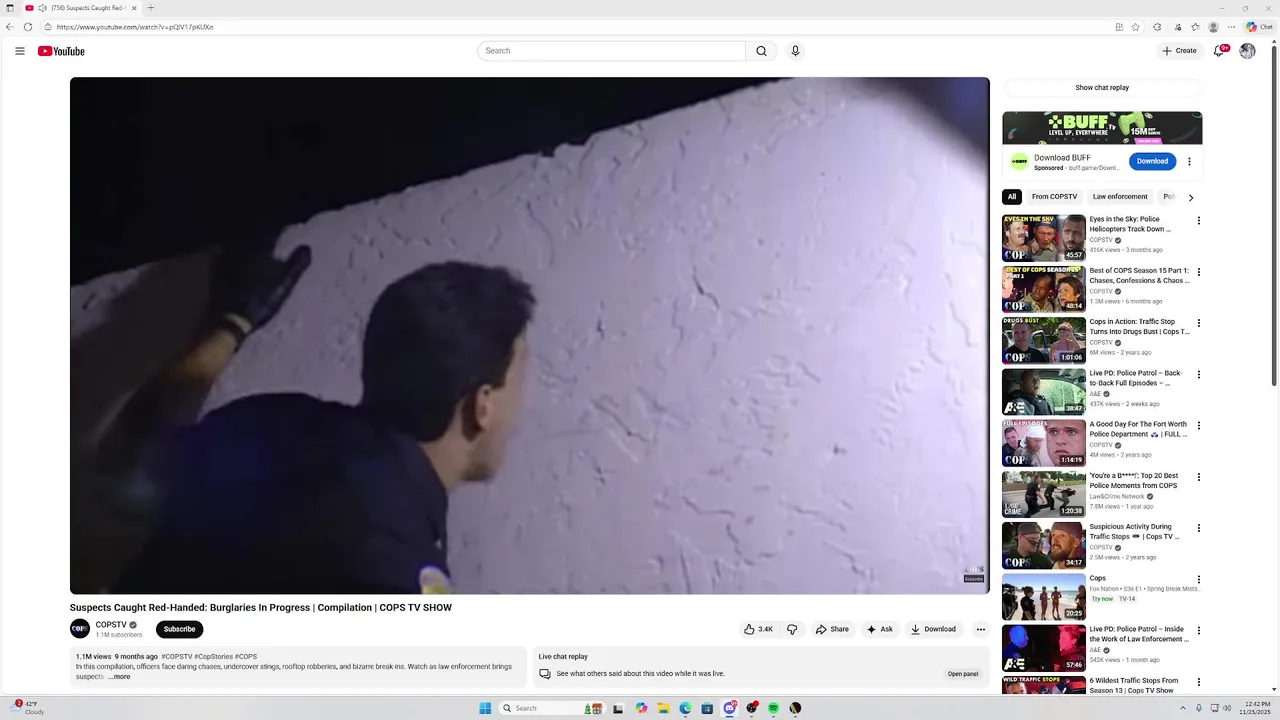Open A Good Day For Fort Worth thumbnail
Screen dimensions: 1280x720
[x=1044, y=443]
